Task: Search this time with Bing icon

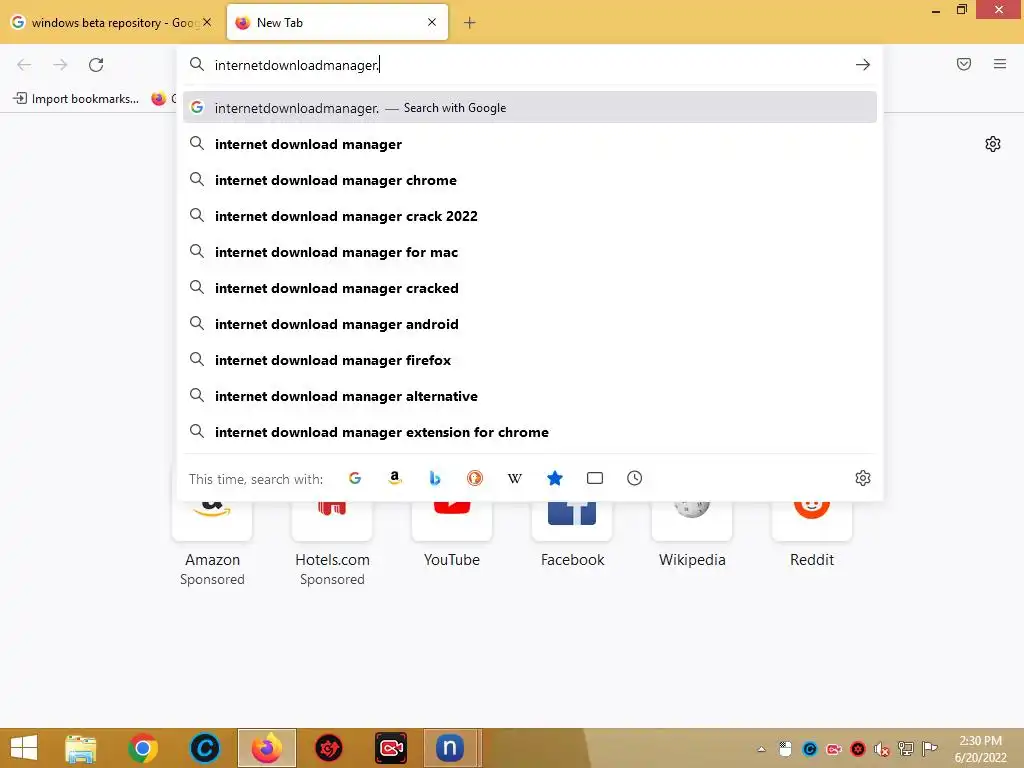Action: pyautogui.click(x=434, y=478)
